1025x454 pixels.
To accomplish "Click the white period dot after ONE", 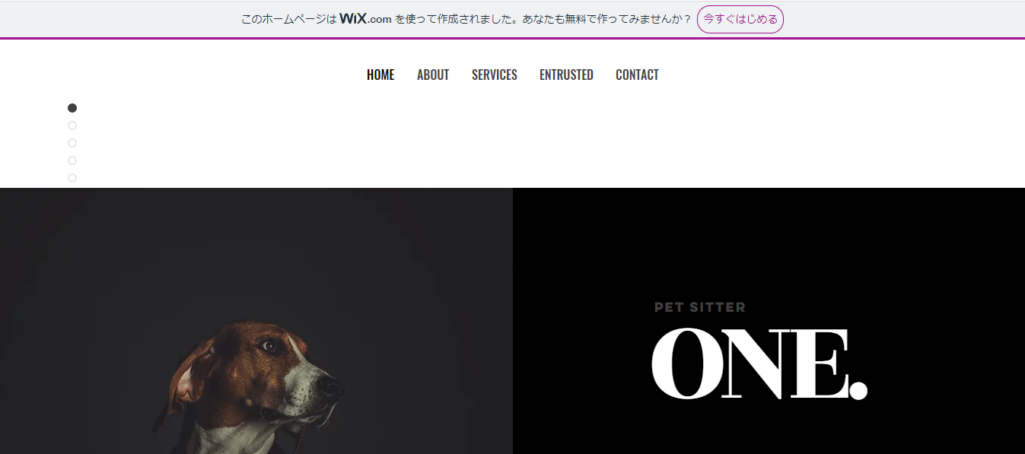I will (858, 390).
